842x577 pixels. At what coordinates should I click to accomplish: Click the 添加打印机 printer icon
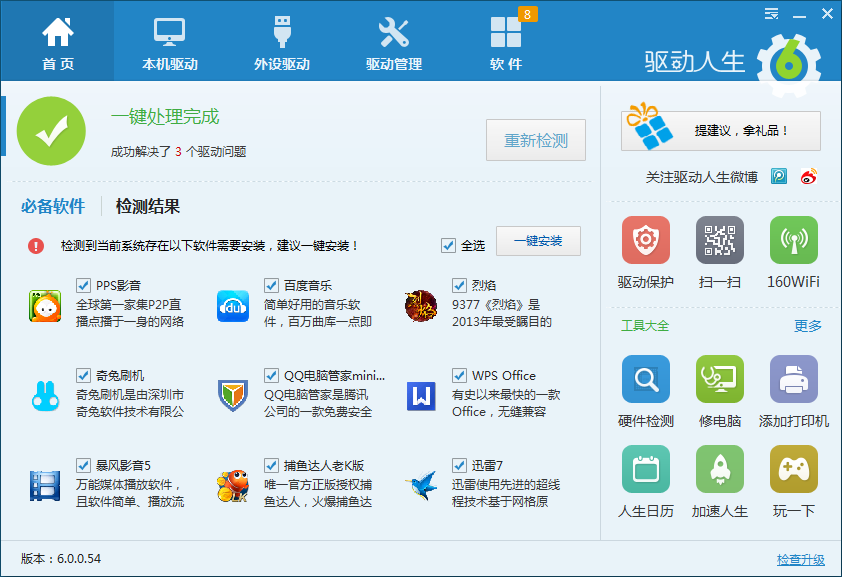click(x=794, y=379)
